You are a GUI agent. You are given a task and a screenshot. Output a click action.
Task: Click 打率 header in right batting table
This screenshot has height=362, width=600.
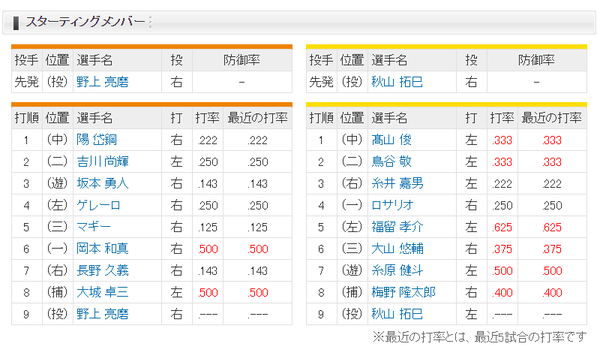click(x=502, y=118)
